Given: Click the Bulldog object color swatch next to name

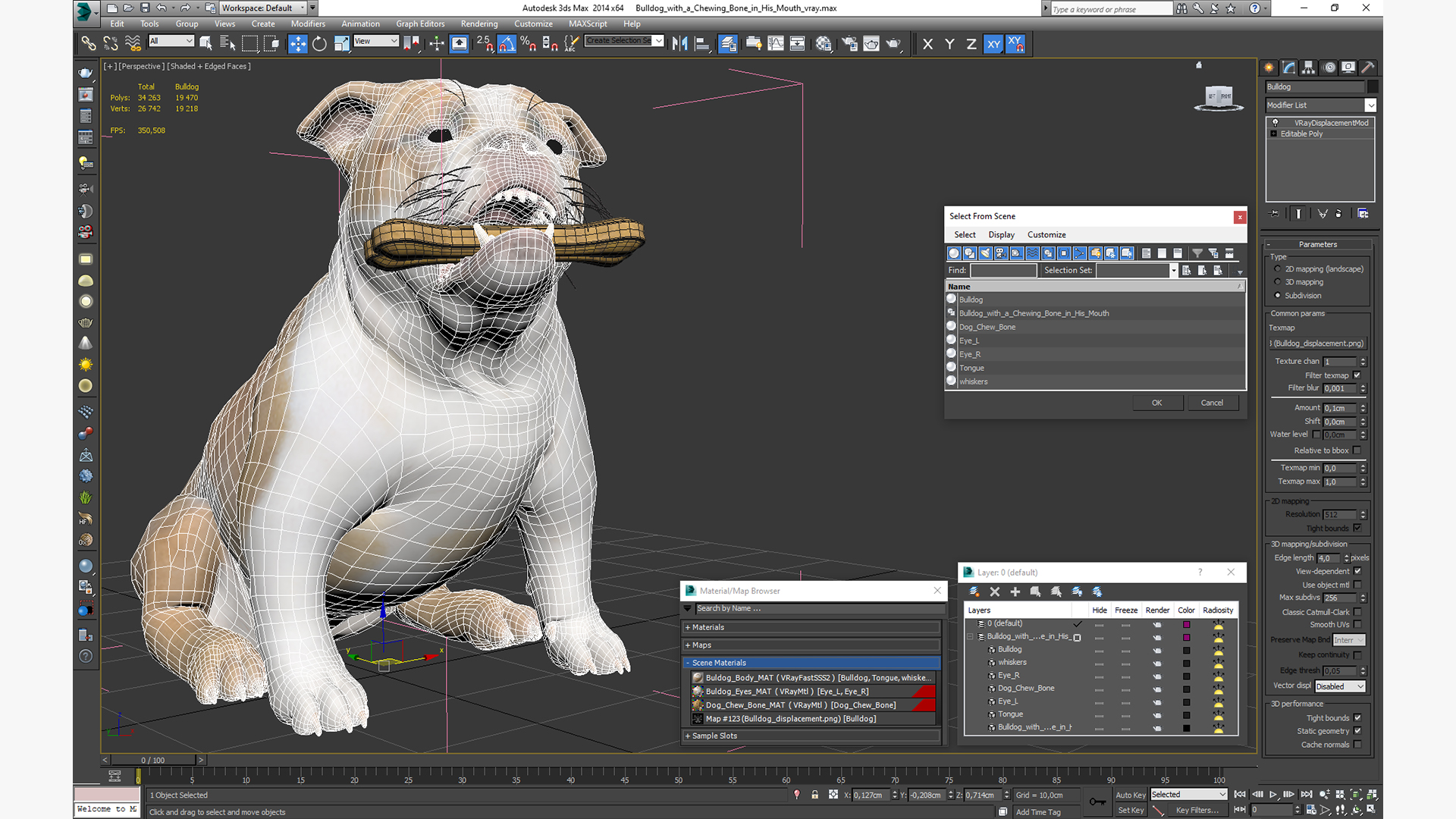Looking at the screenshot, I should click(x=1372, y=87).
